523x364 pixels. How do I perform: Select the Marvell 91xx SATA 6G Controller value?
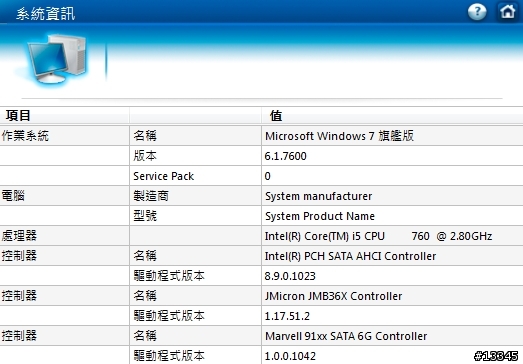346,336
